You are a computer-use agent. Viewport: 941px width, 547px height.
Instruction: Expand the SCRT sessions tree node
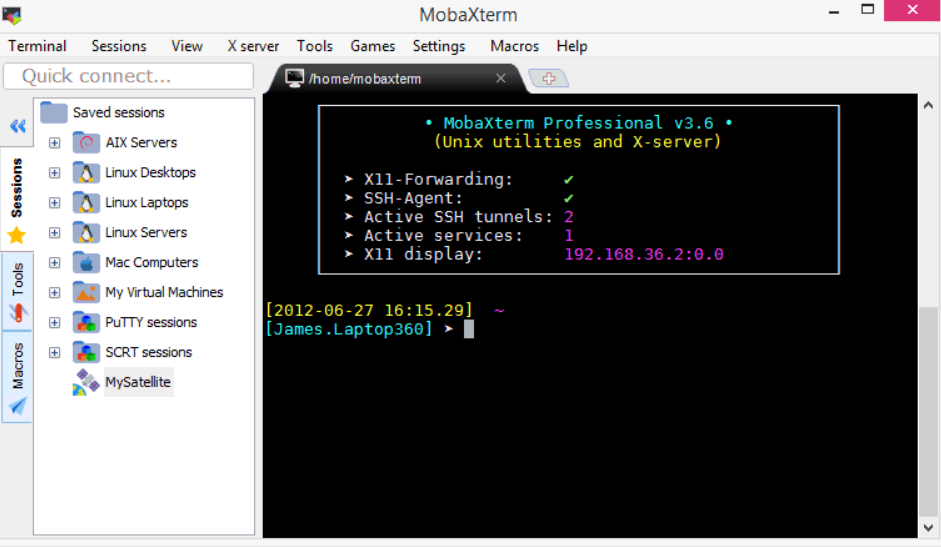pyautogui.click(x=55, y=353)
